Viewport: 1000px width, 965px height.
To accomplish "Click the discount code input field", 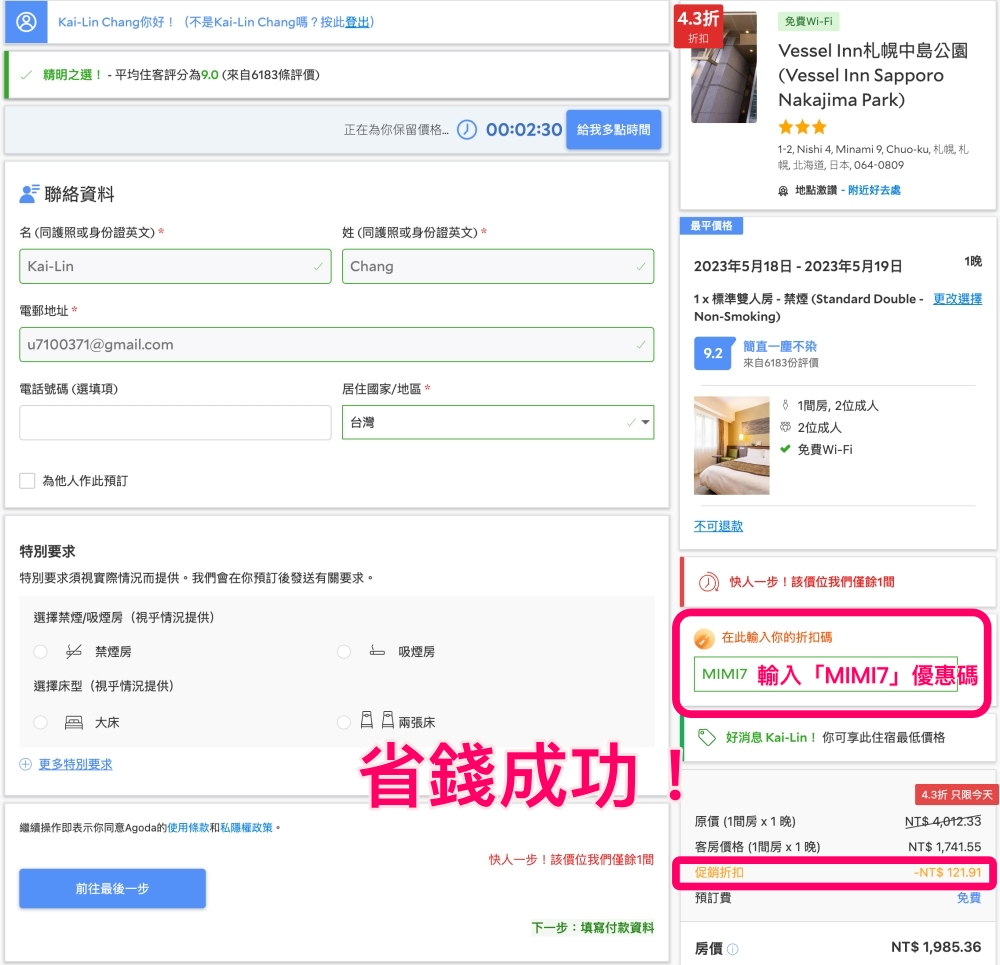I will coord(826,674).
